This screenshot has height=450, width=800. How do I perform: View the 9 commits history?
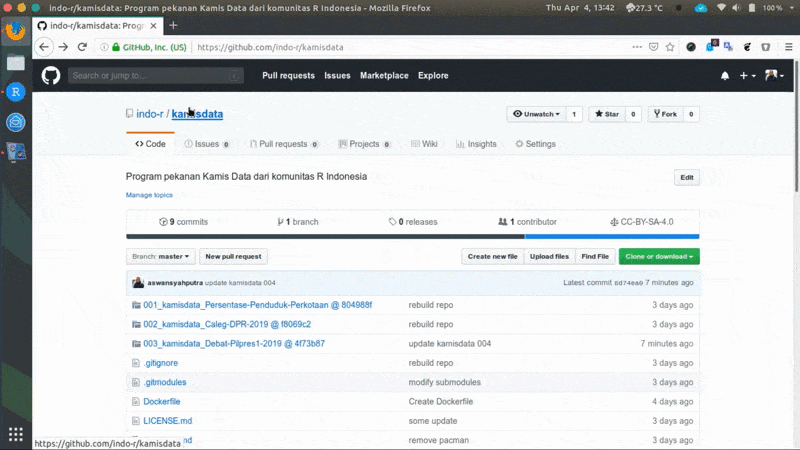[x=183, y=222]
